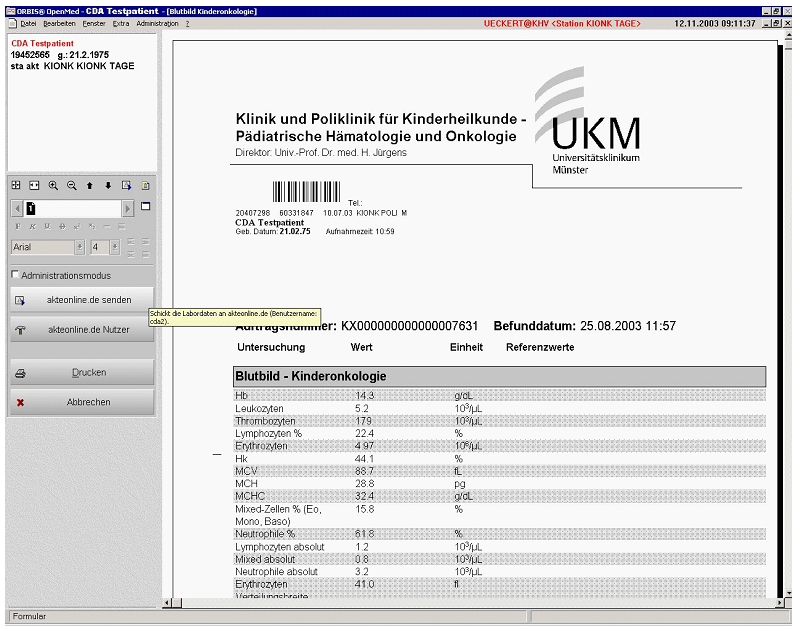Viewport: 797px width, 633px height.
Task: Open the Administration menu
Action: coord(157,22)
